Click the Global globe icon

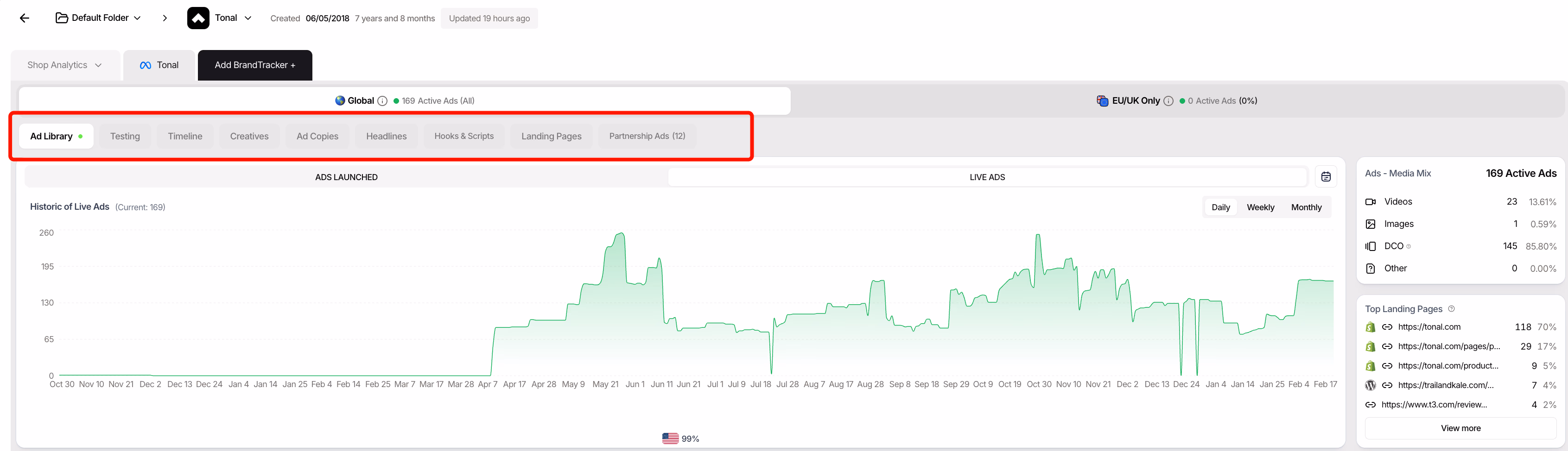(x=340, y=100)
